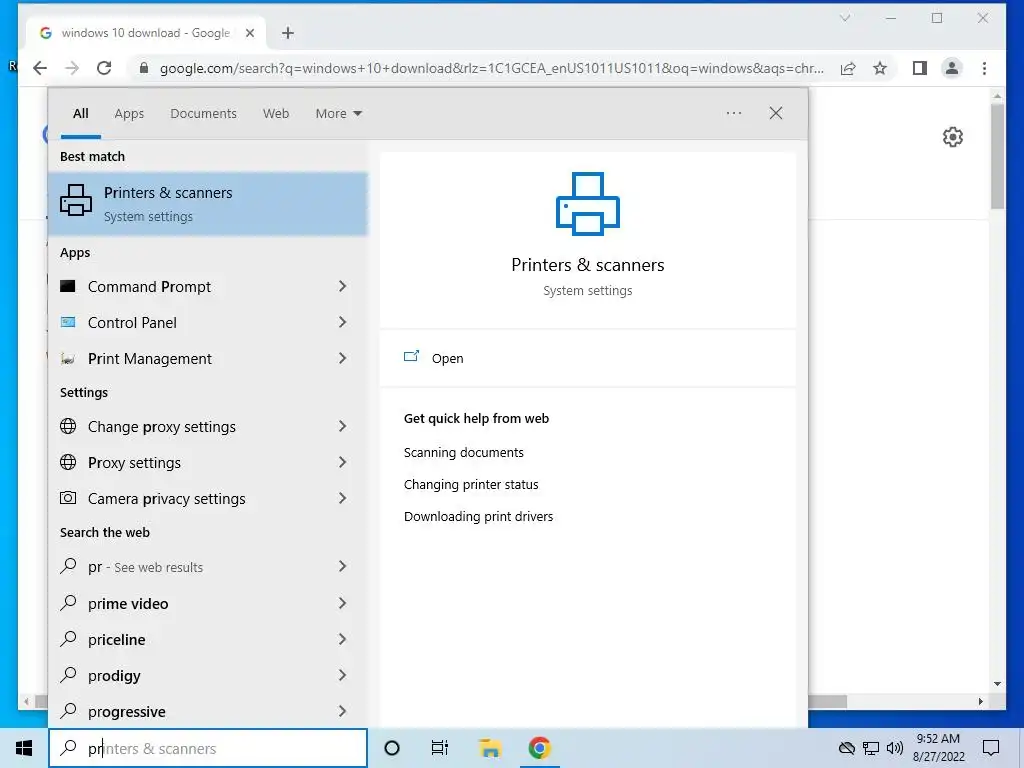Expand Print Management result arrow
The image size is (1024, 768).
tap(342, 358)
